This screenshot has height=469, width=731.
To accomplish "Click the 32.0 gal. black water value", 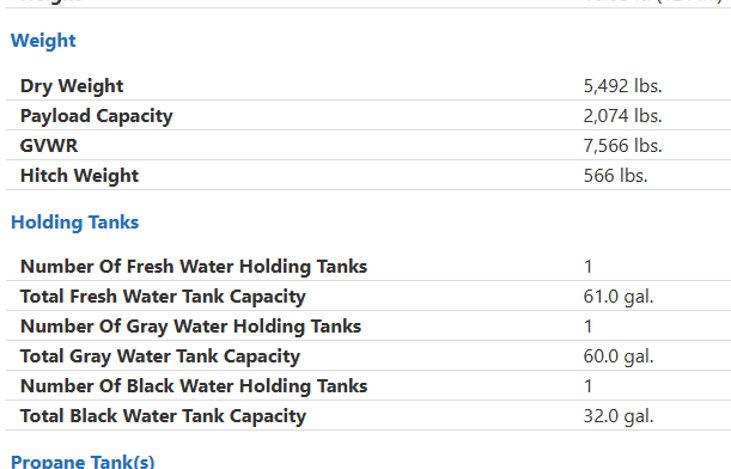I will [619, 416].
